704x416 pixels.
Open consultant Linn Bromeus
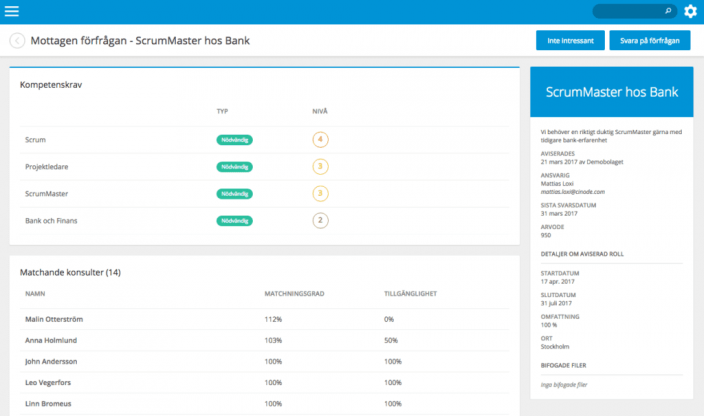click(48, 404)
